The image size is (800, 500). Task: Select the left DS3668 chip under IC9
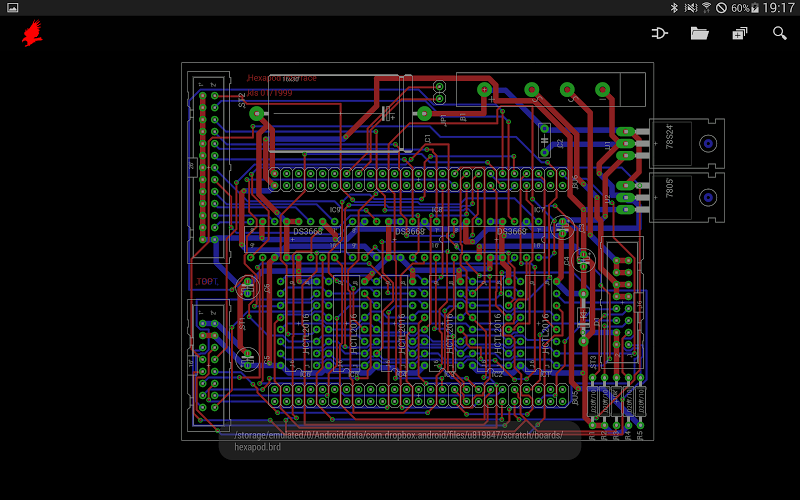point(293,239)
